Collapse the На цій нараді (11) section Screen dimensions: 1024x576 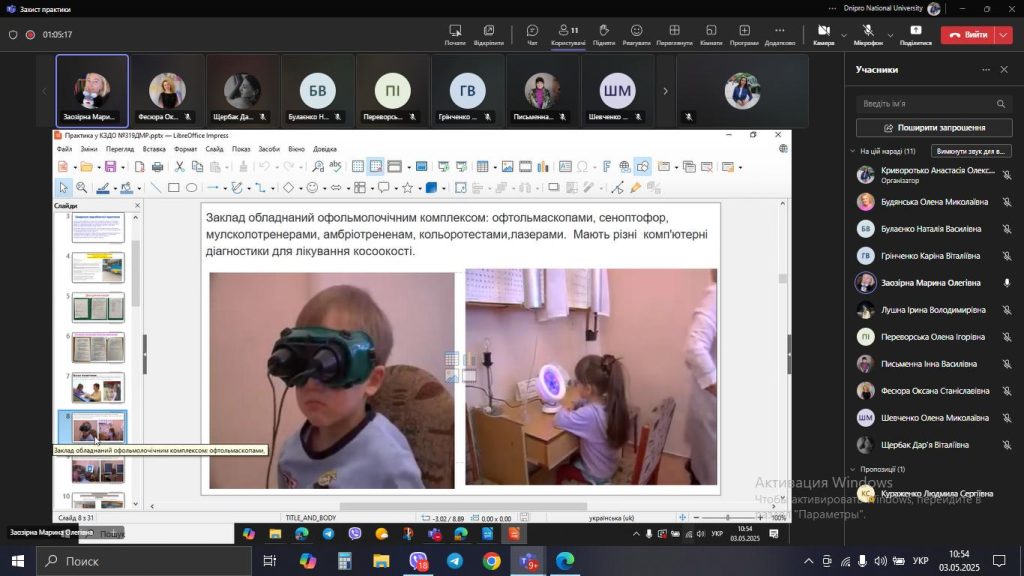pyautogui.click(x=852, y=151)
